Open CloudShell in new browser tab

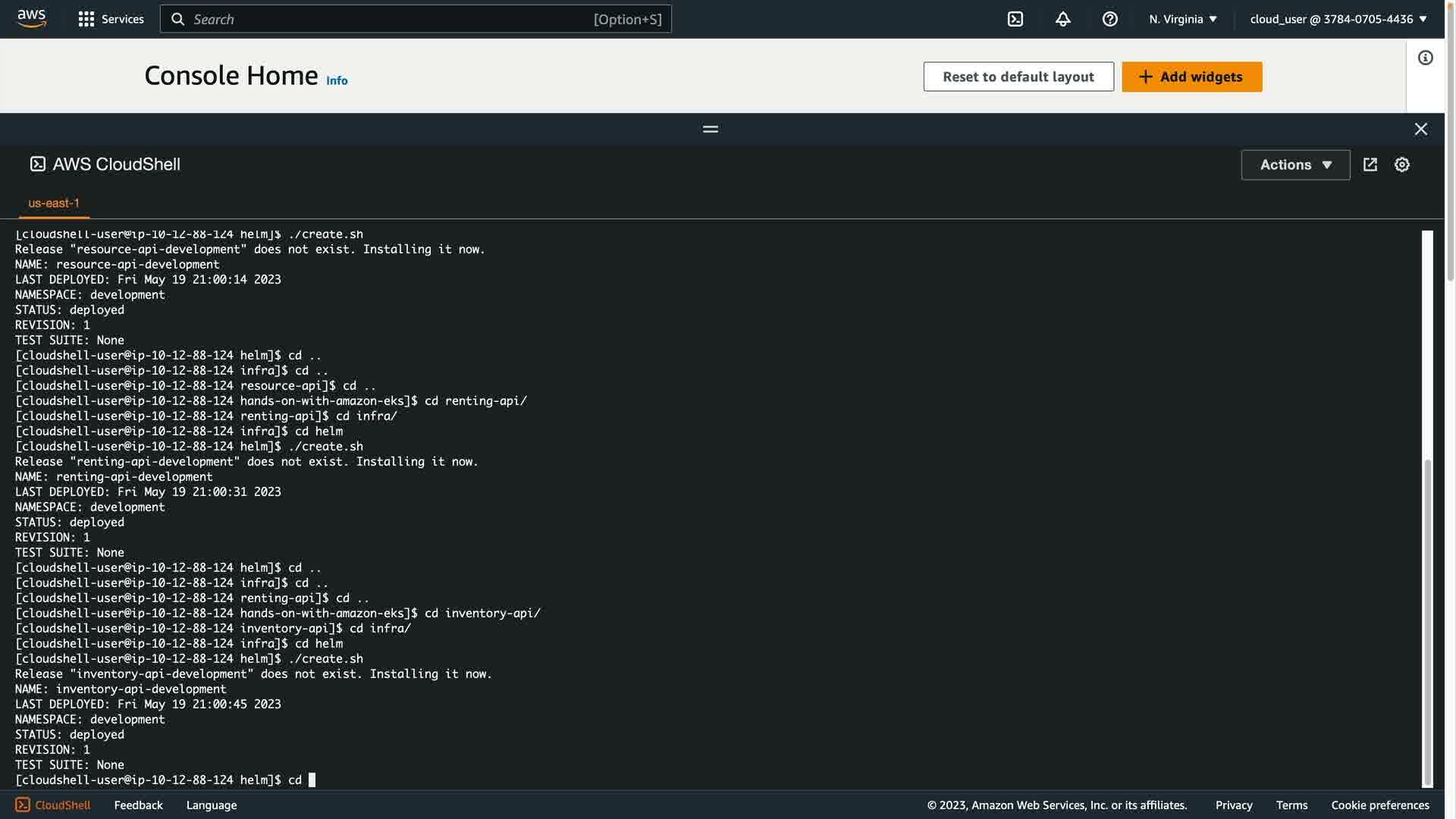point(1370,165)
